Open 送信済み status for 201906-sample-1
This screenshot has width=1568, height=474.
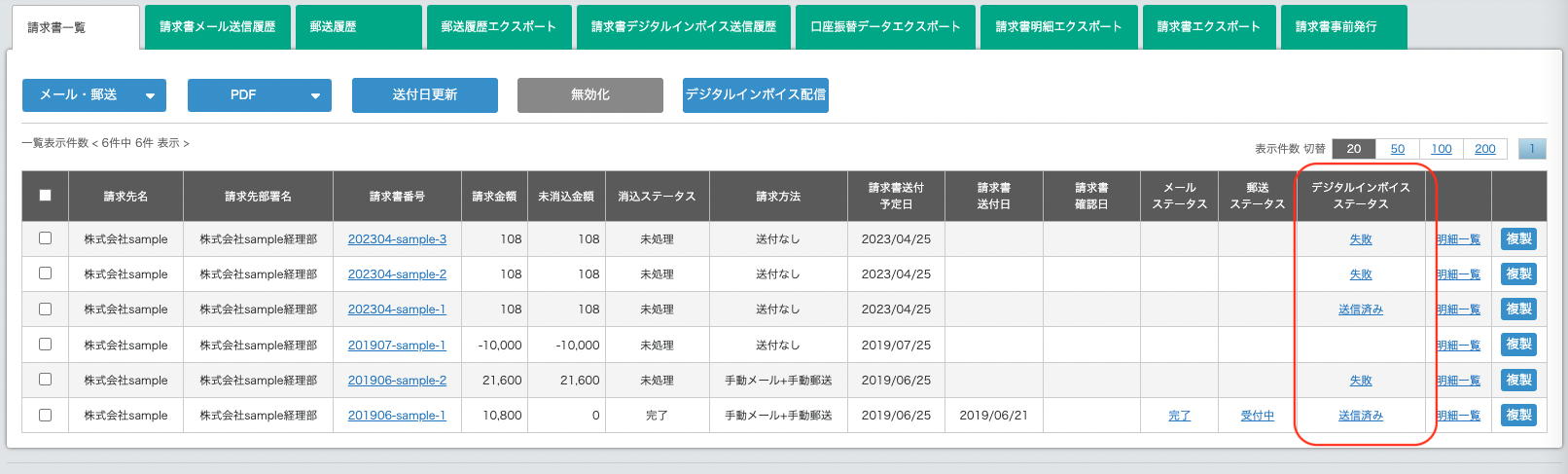pyautogui.click(x=1361, y=416)
